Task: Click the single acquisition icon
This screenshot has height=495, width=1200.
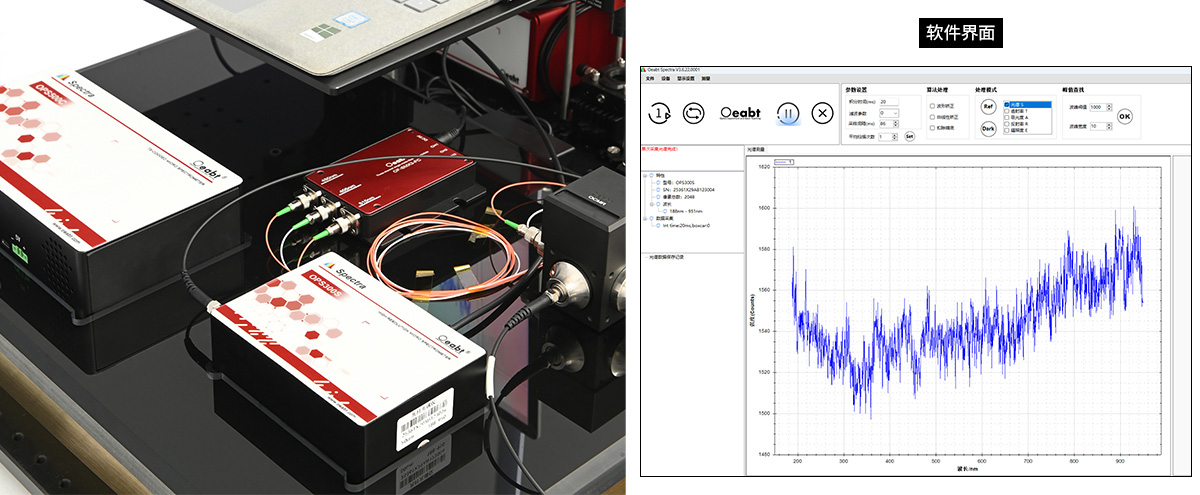Action: (659, 113)
